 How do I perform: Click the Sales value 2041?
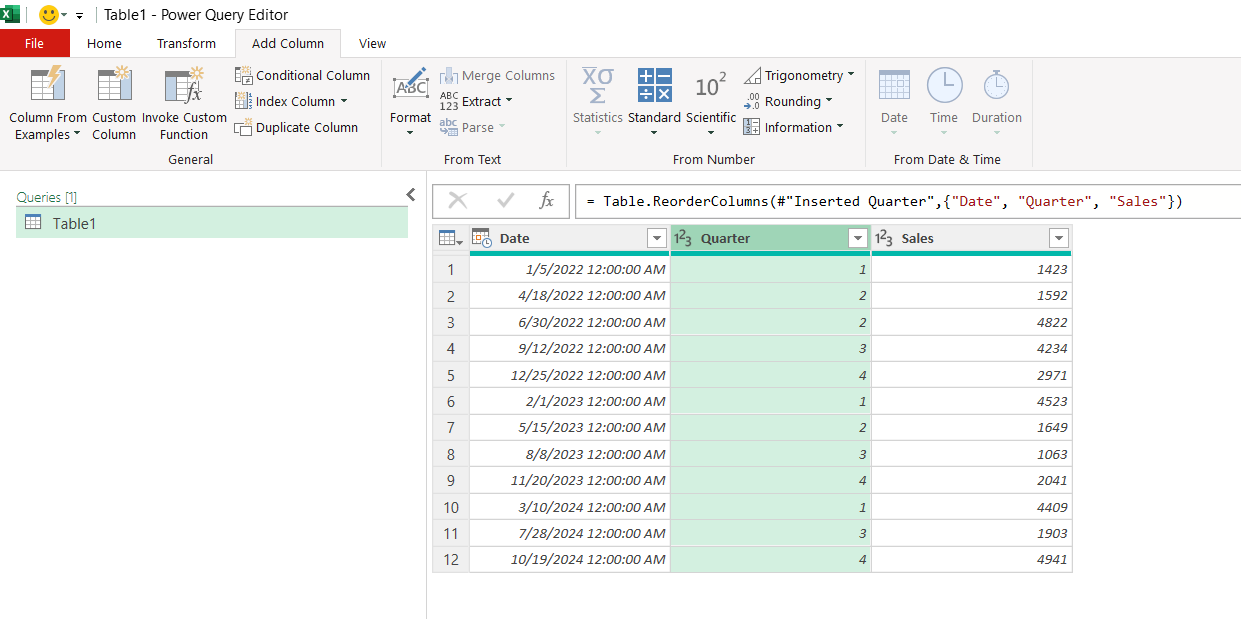coord(971,480)
